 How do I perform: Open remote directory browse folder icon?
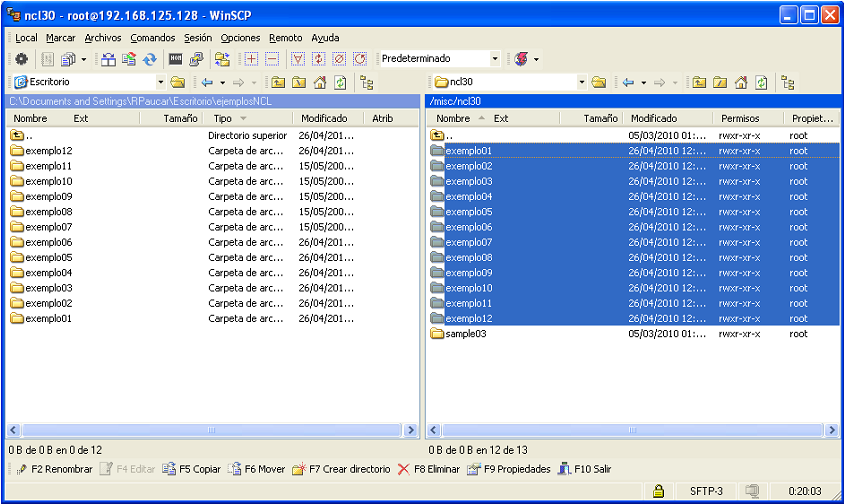(x=599, y=82)
